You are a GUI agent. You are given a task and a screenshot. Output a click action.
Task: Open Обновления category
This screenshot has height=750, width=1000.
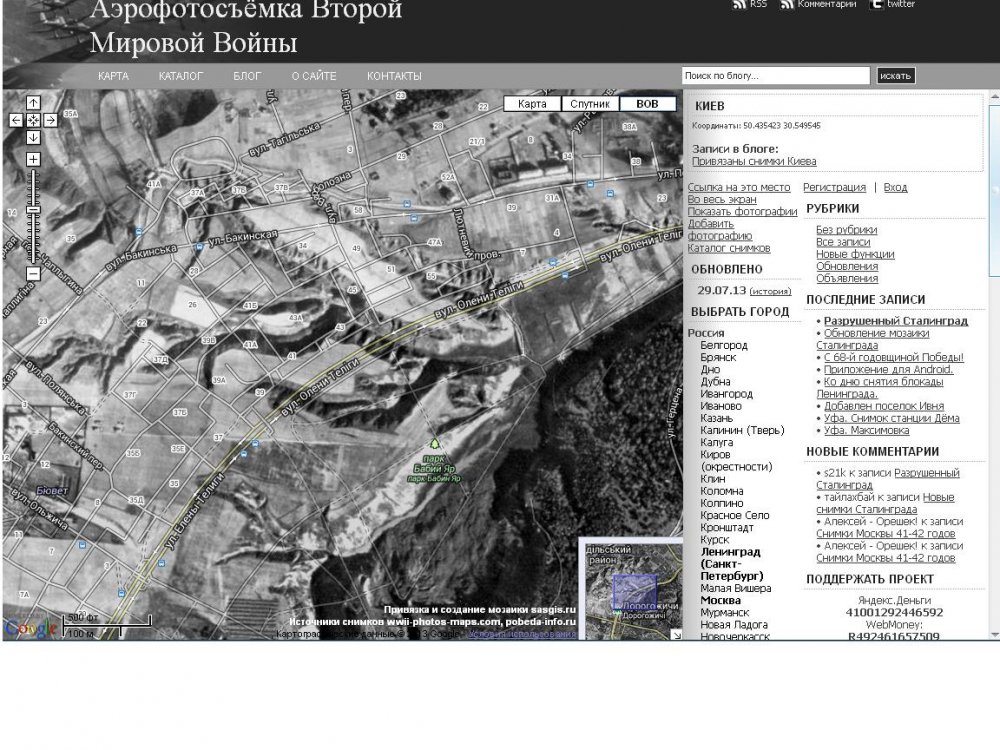[847, 266]
